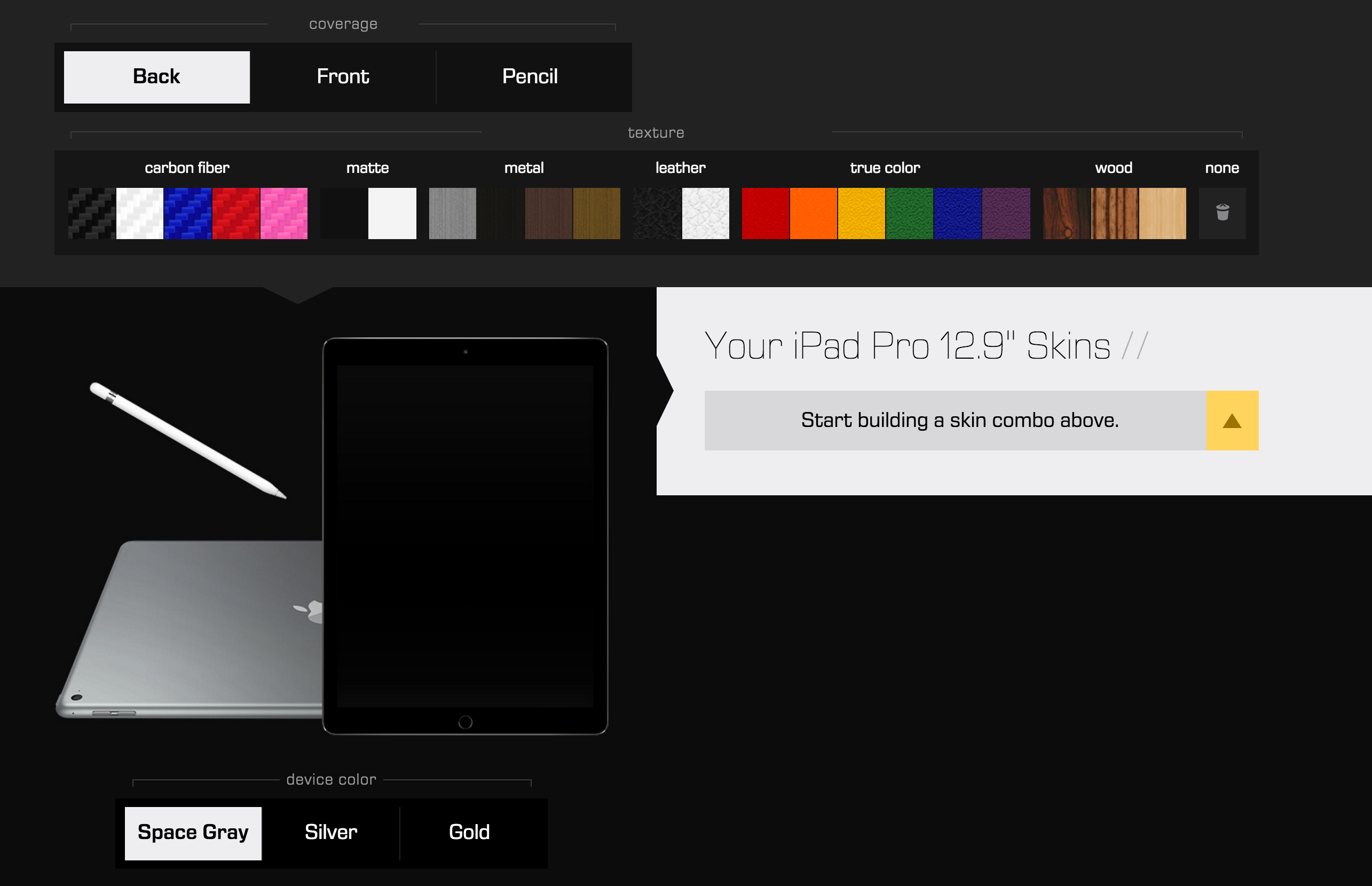Click the 'matte' texture label
Image resolution: width=1372 pixels, height=886 pixels.
368,168
